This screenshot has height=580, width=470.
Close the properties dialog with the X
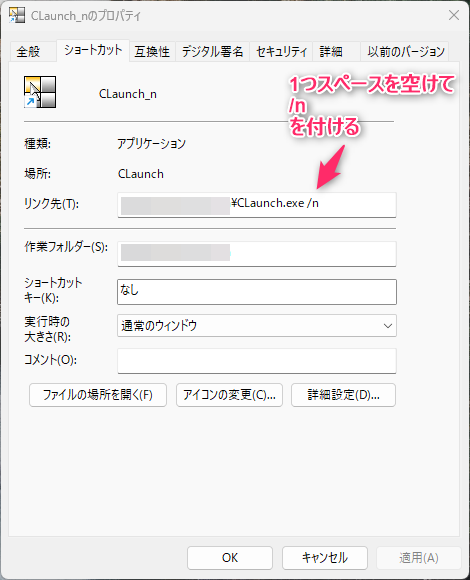tap(454, 15)
